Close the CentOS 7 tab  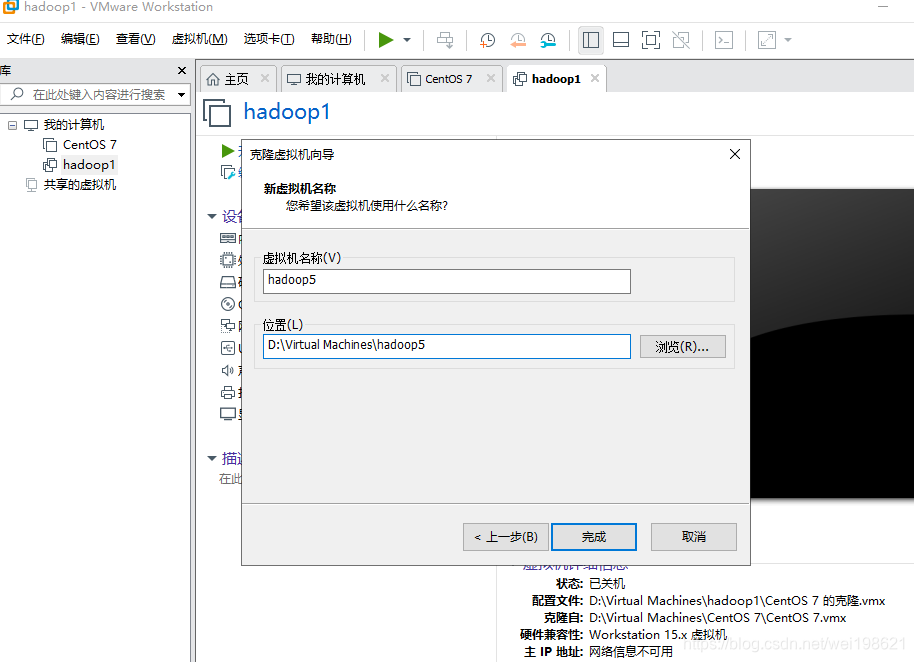(x=491, y=78)
